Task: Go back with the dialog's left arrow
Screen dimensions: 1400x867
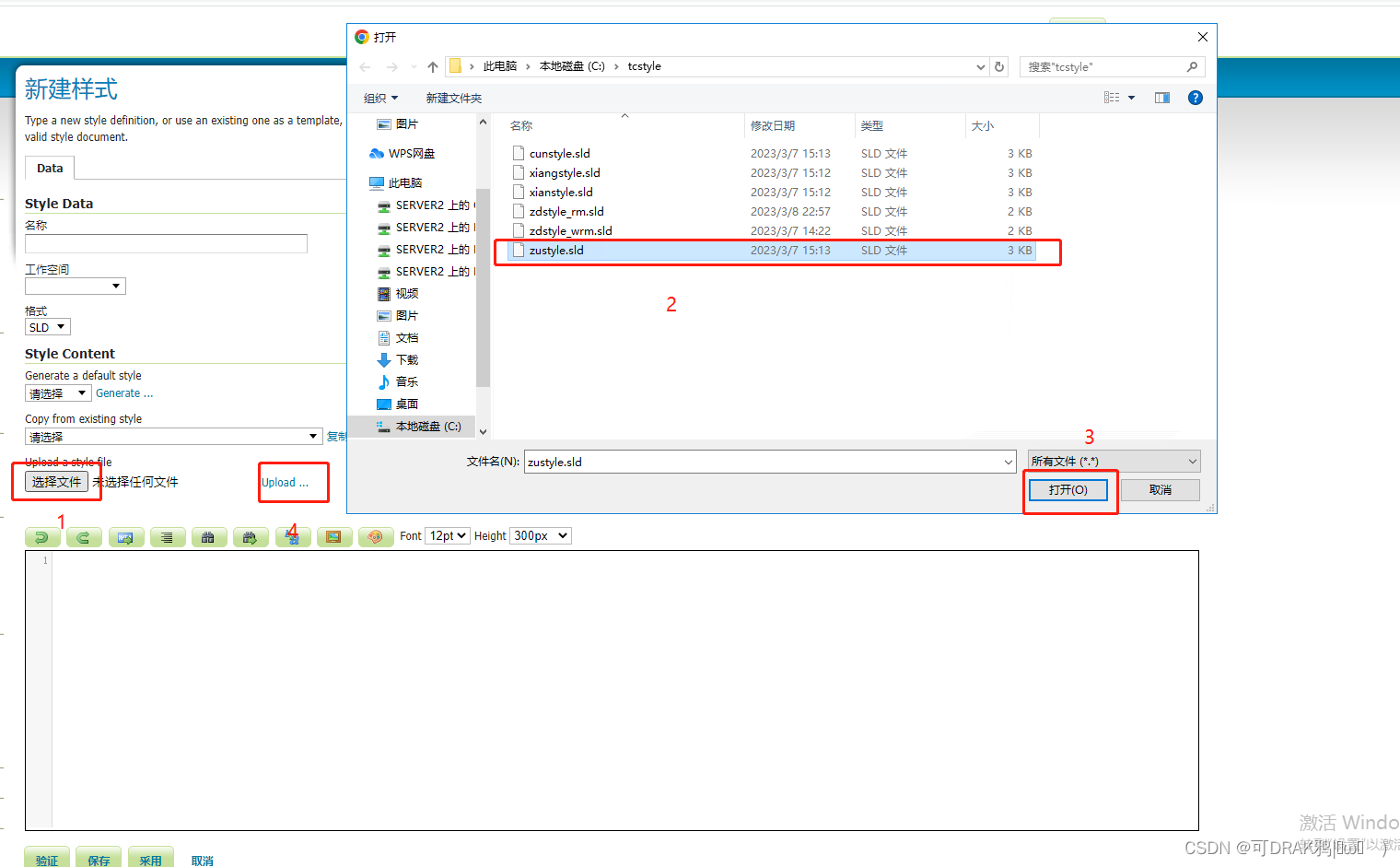Action: [365, 67]
